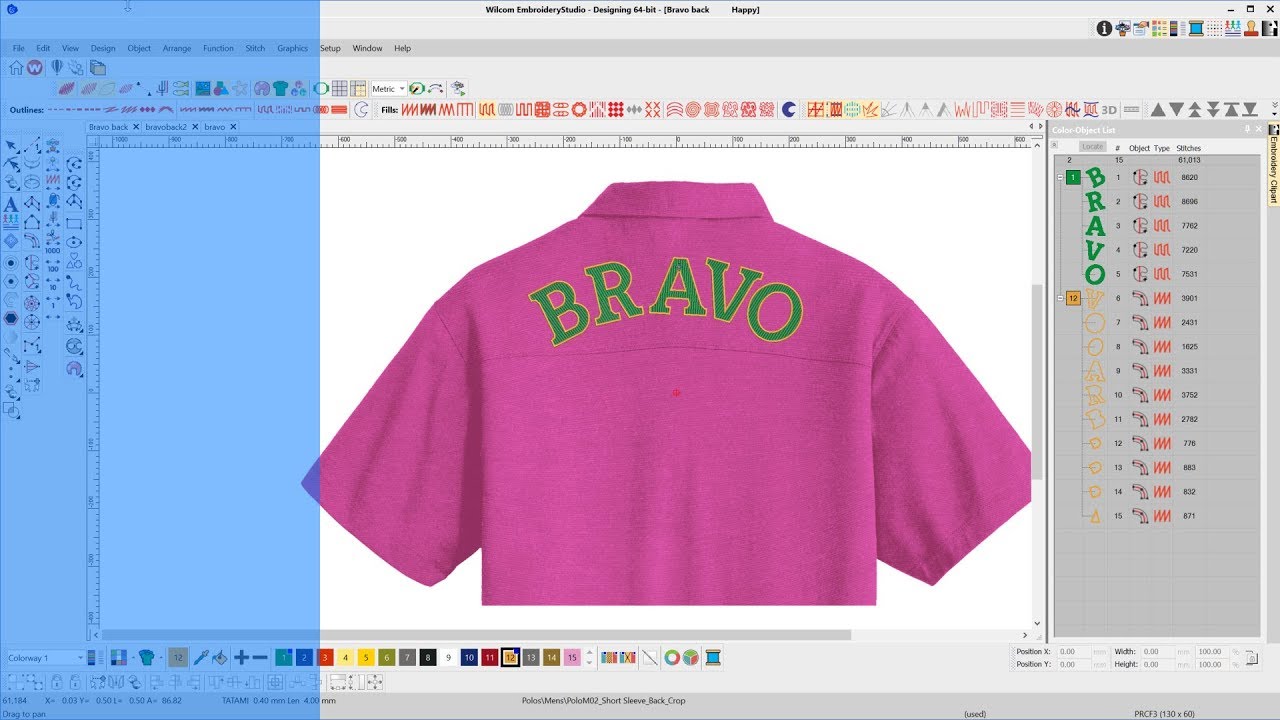The image size is (1280, 720).
Task: Click the thread spool icon in palette bar
Action: coord(713,658)
